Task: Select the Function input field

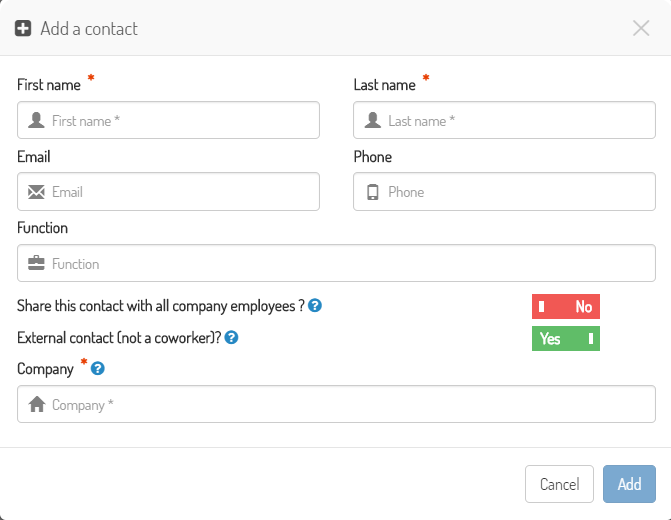Action: point(336,263)
